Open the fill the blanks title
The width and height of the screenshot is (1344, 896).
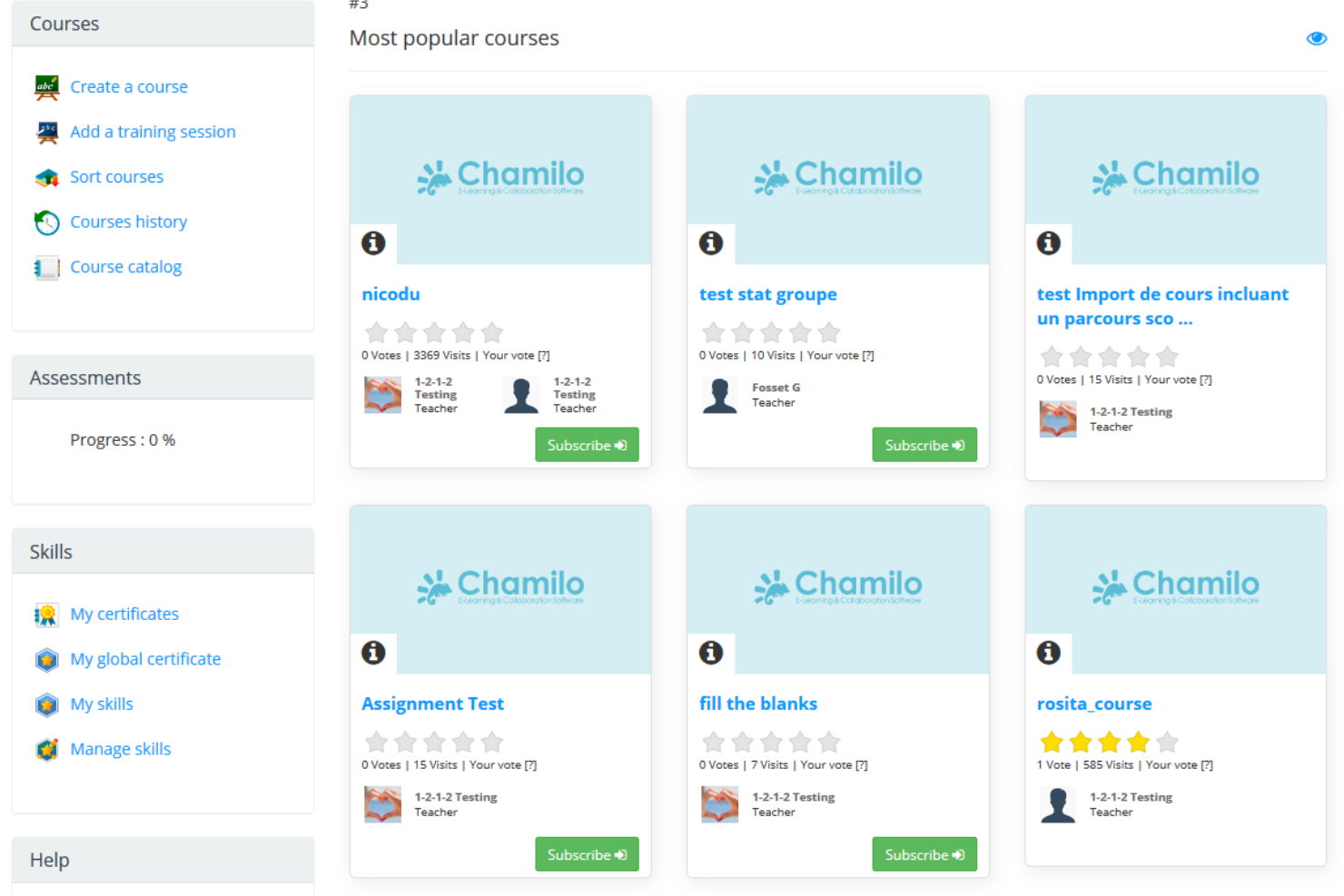[x=758, y=704]
